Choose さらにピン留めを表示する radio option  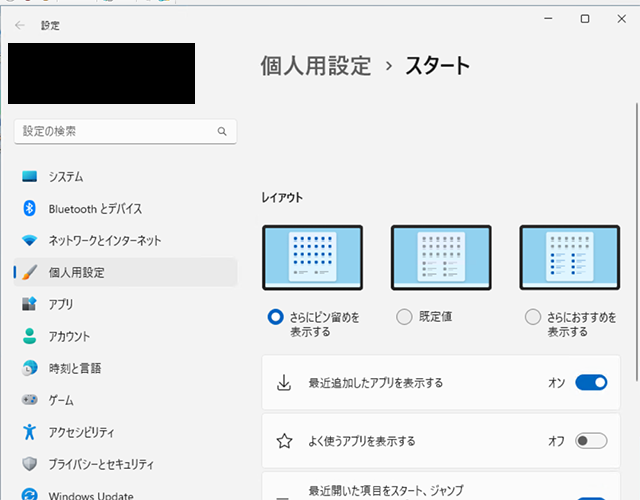click(x=276, y=317)
